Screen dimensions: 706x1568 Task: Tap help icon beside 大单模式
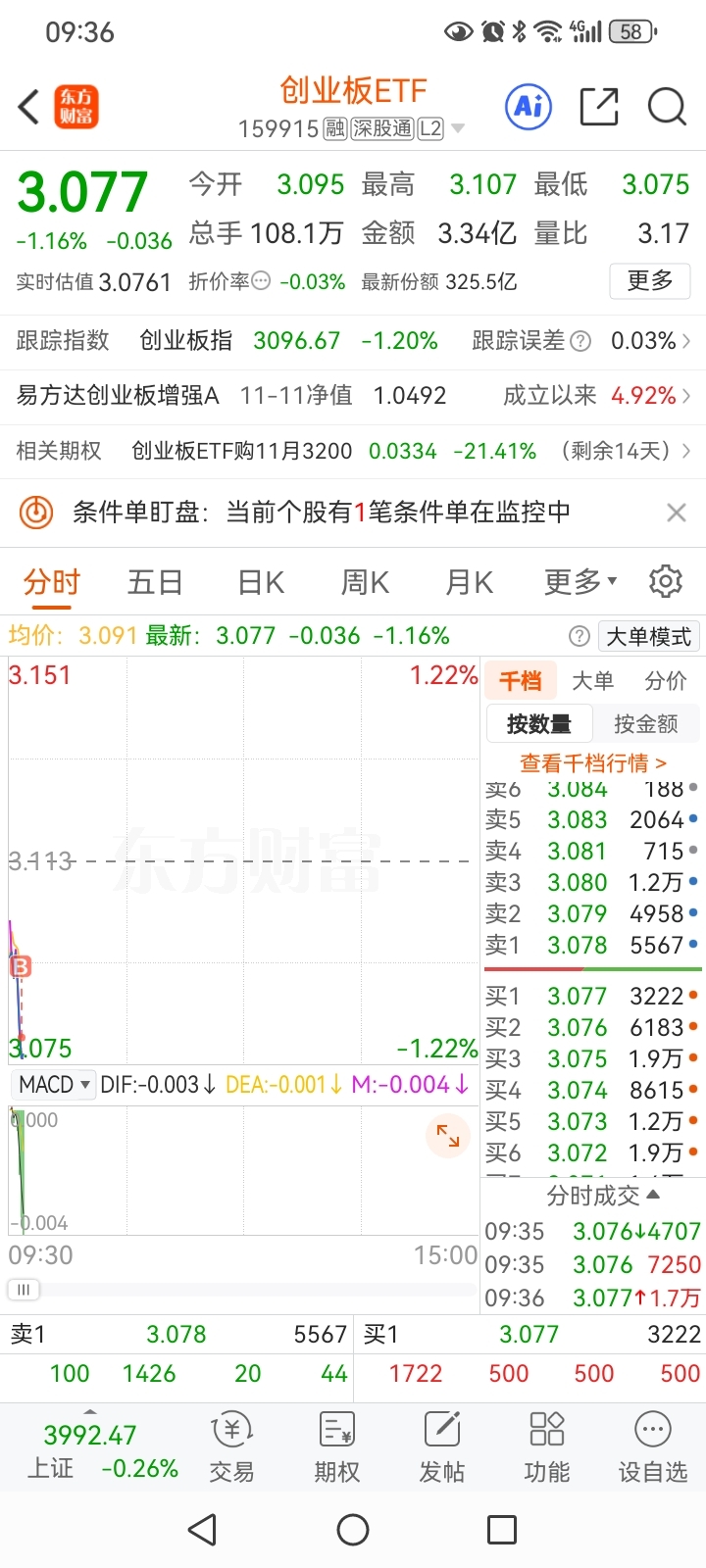click(580, 636)
